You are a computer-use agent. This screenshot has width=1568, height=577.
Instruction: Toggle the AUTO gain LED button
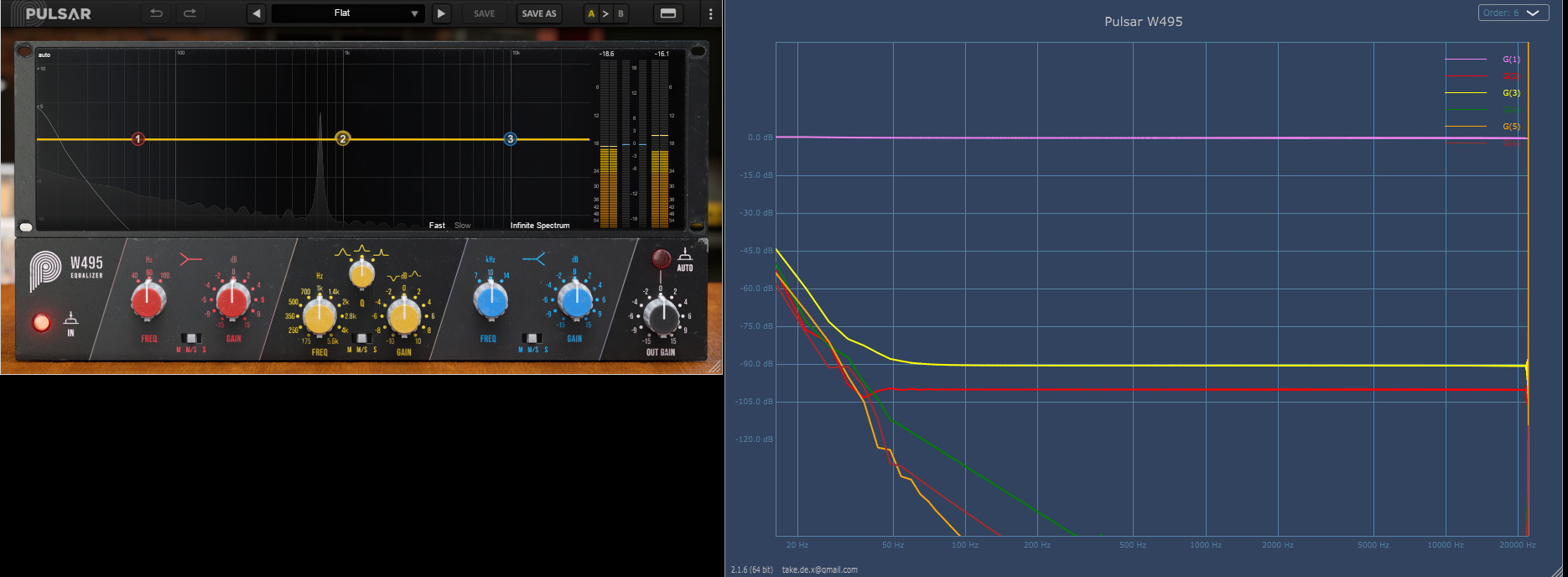[661, 257]
